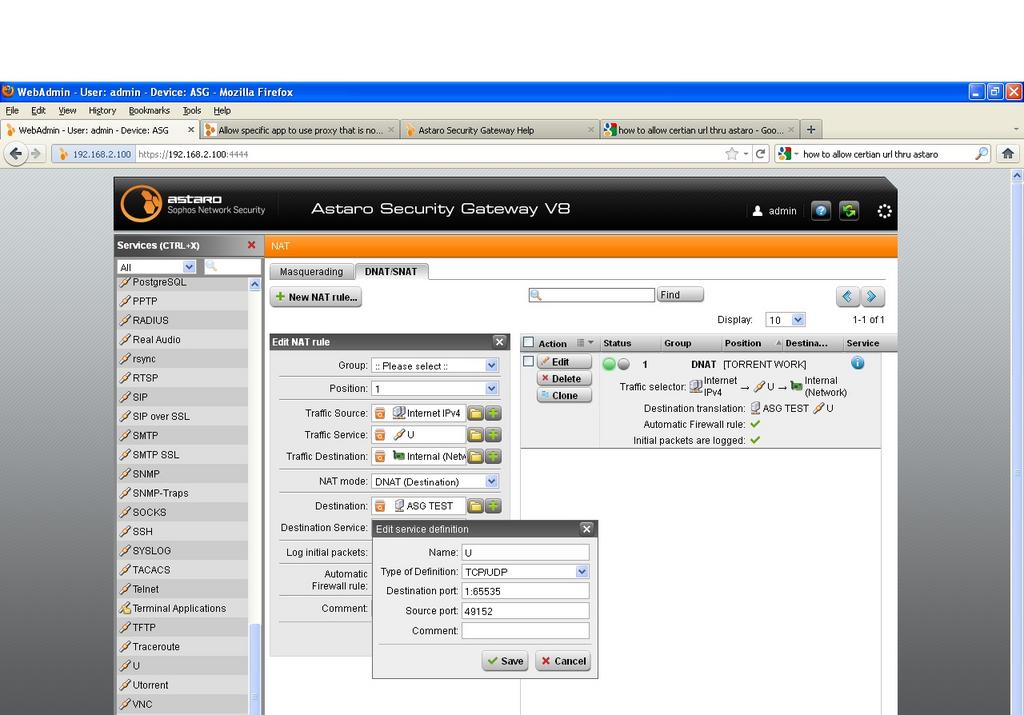Click green plus beside Destination field
1024x715 pixels.
pos(493,506)
